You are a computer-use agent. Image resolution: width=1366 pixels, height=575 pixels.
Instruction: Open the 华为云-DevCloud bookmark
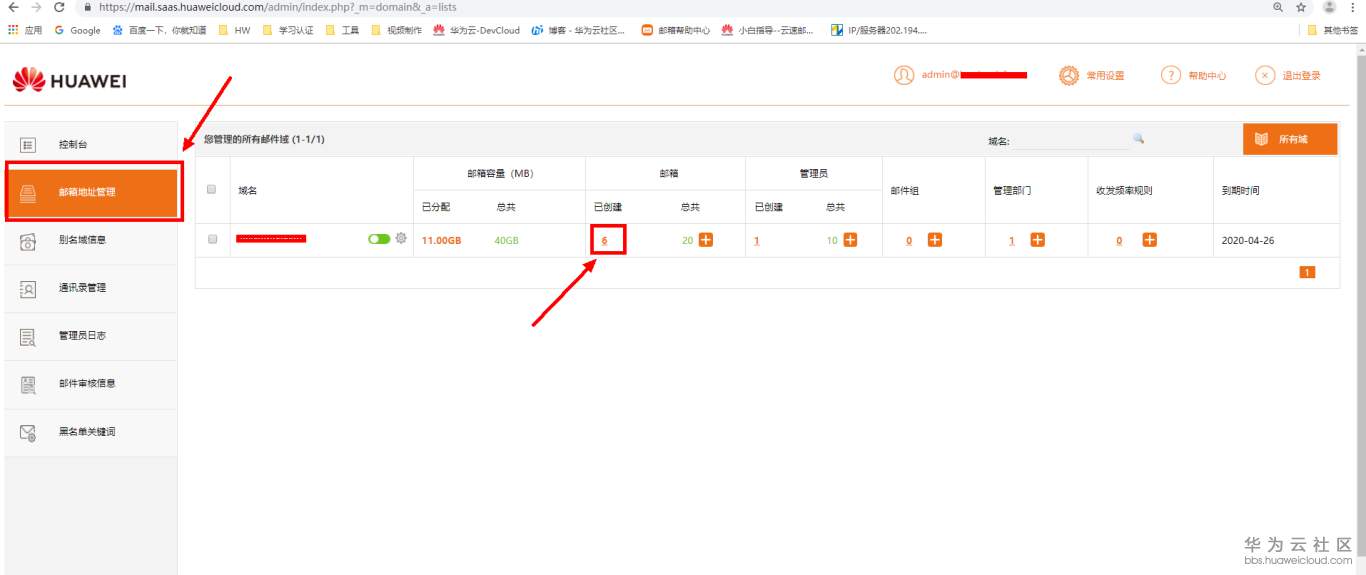(477, 30)
